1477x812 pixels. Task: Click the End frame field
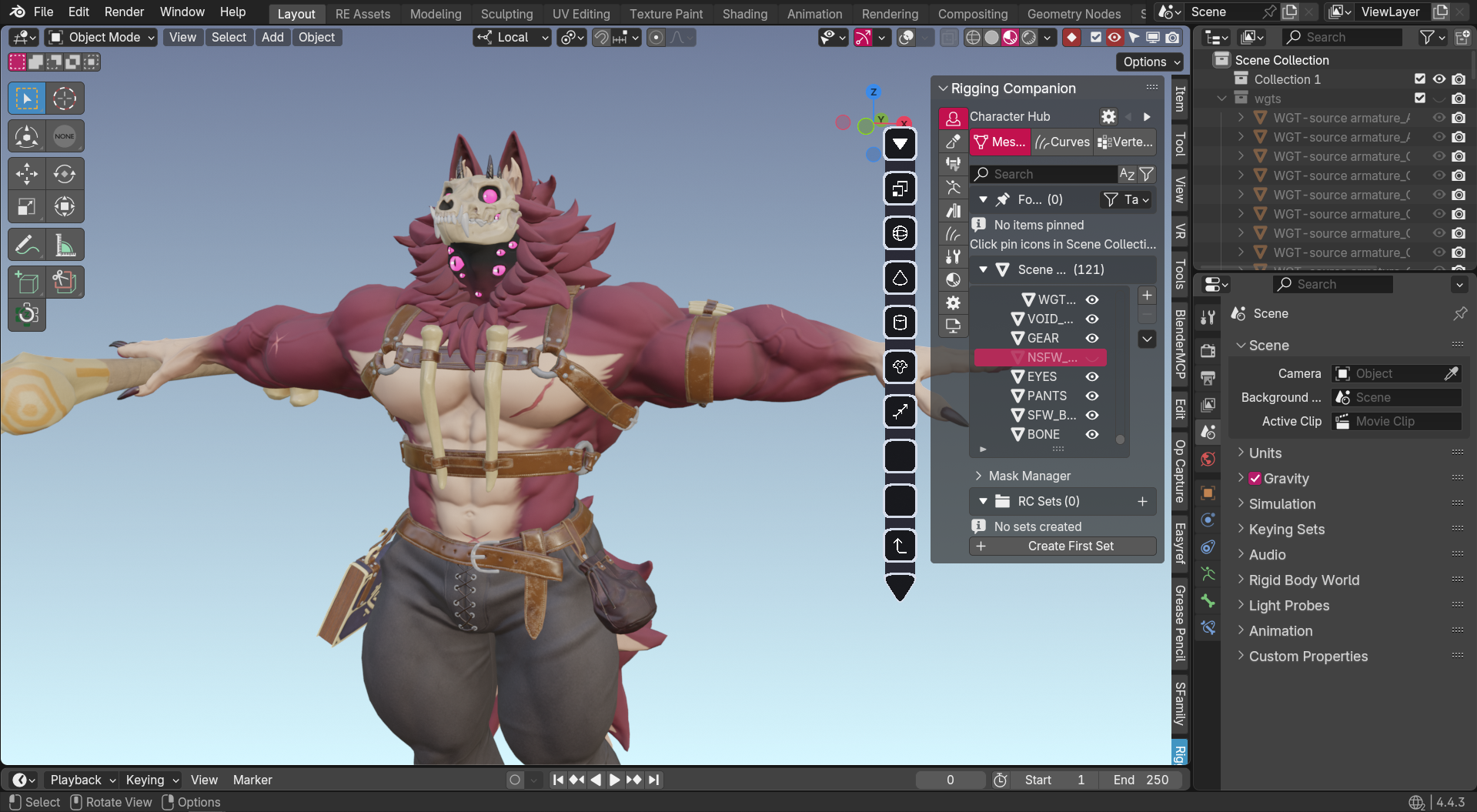(x=1142, y=780)
